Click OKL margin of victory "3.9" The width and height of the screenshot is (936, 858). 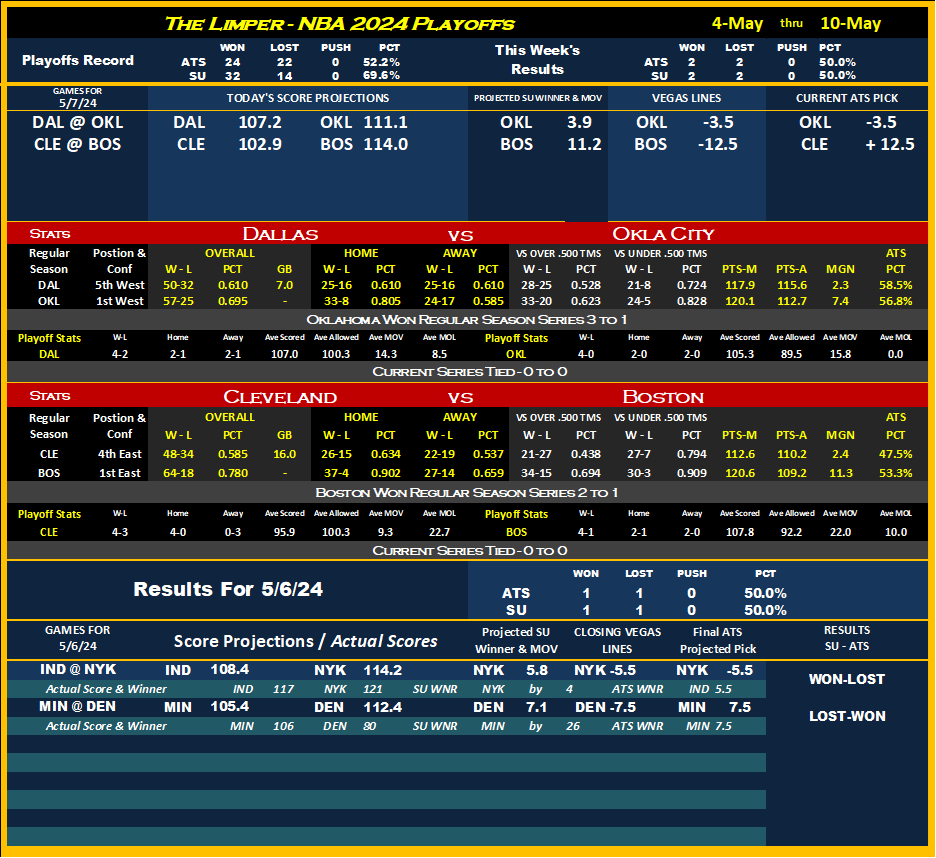point(579,122)
